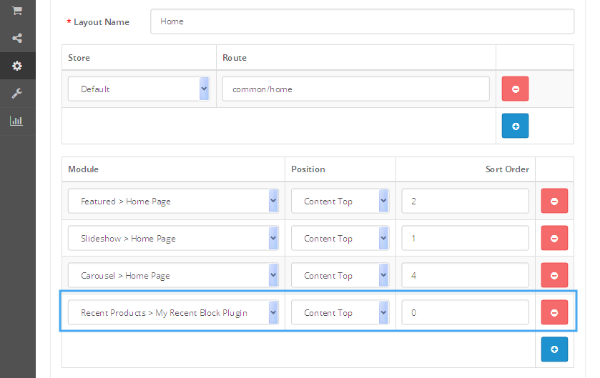Open the Featured > Home Page module dropdown
The height and width of the screenshot is (378, 600).
coord(173,201)
